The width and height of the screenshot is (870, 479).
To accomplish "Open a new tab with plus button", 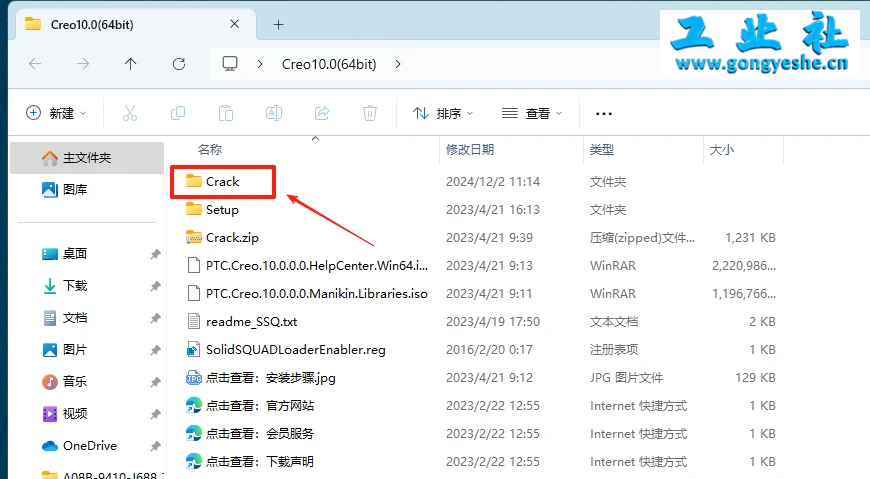I will tap(279, 24).
